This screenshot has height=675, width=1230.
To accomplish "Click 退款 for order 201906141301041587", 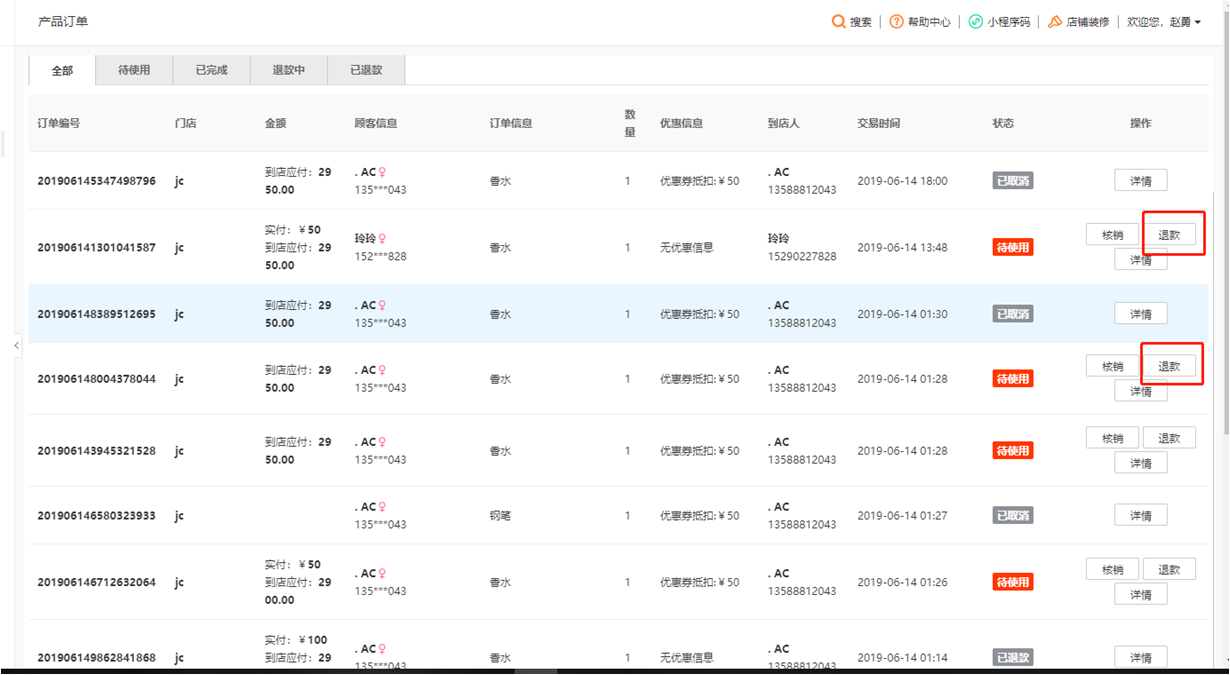I will pyautogui.click(x=1169, y=235).
